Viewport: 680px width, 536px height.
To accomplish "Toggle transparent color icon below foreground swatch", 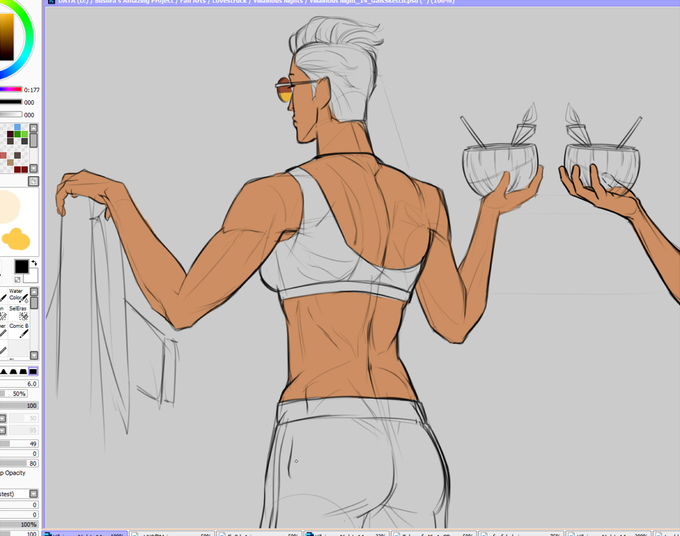I will pos(17,279).
